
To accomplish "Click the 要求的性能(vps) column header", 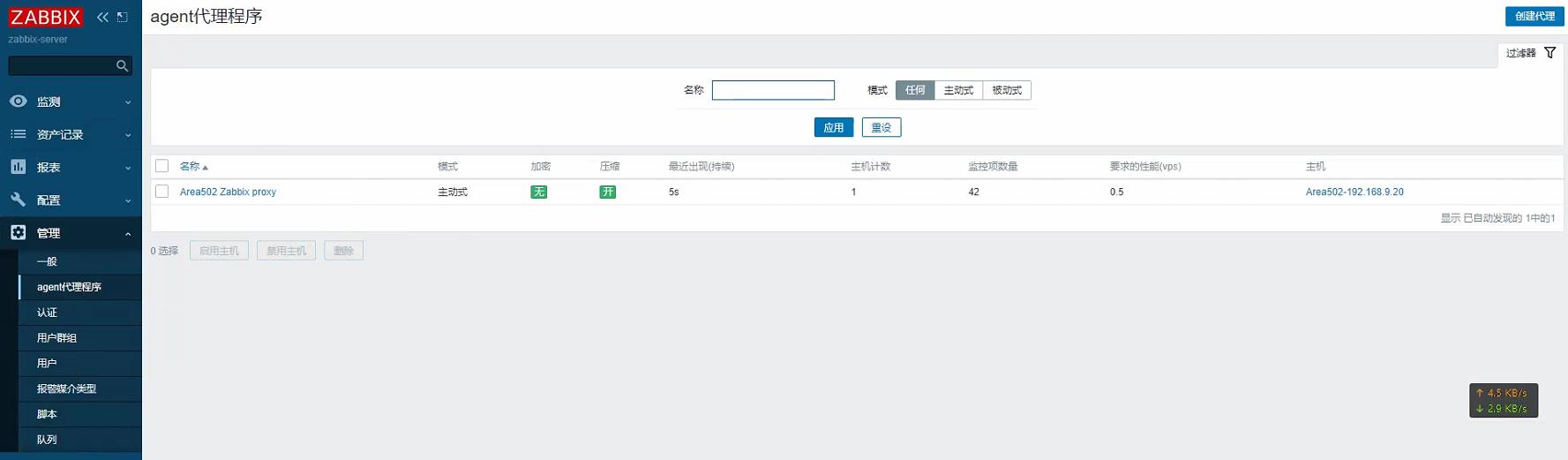I will tap(1145, 166).
